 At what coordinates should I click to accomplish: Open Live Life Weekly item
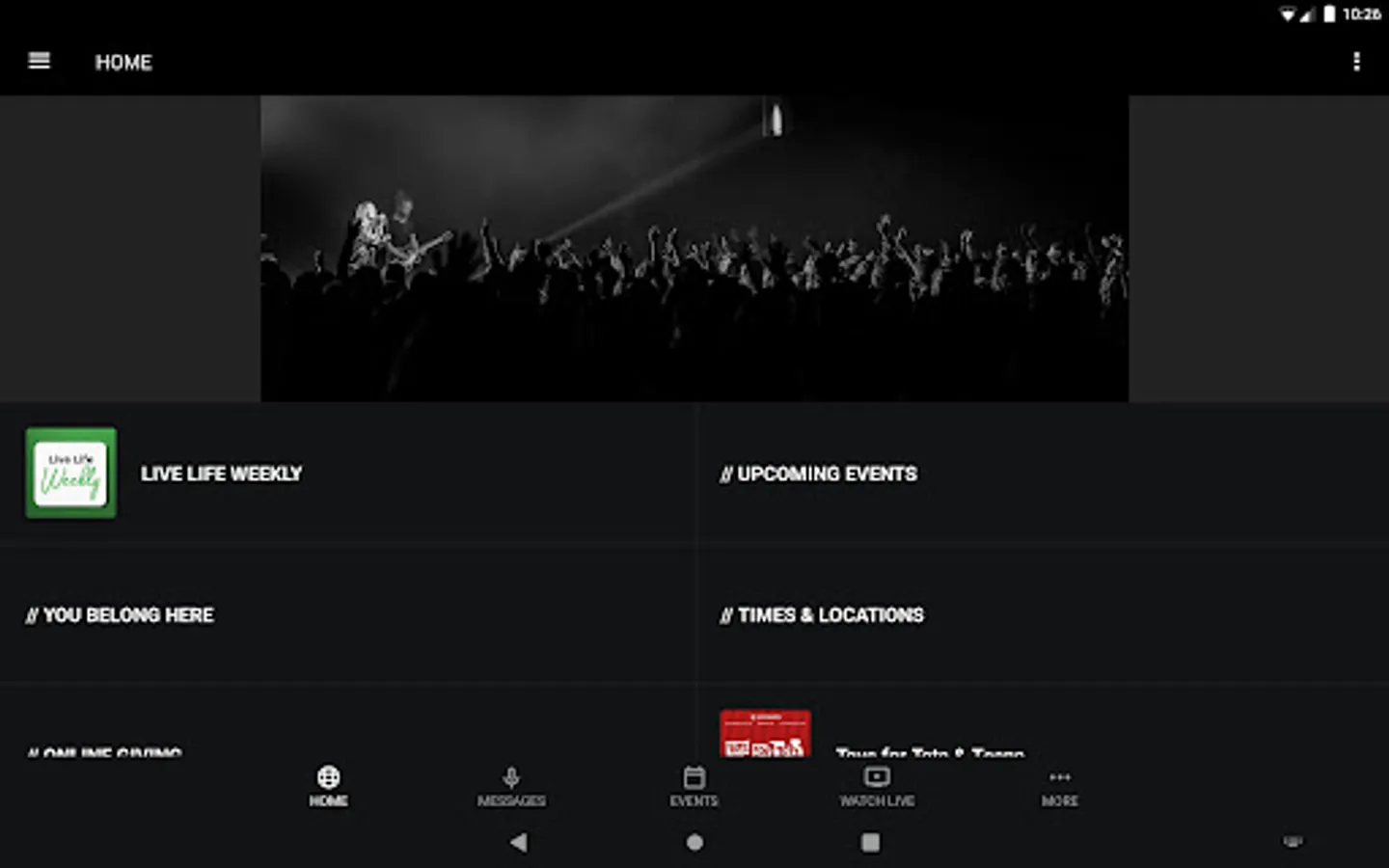point(347,474)
